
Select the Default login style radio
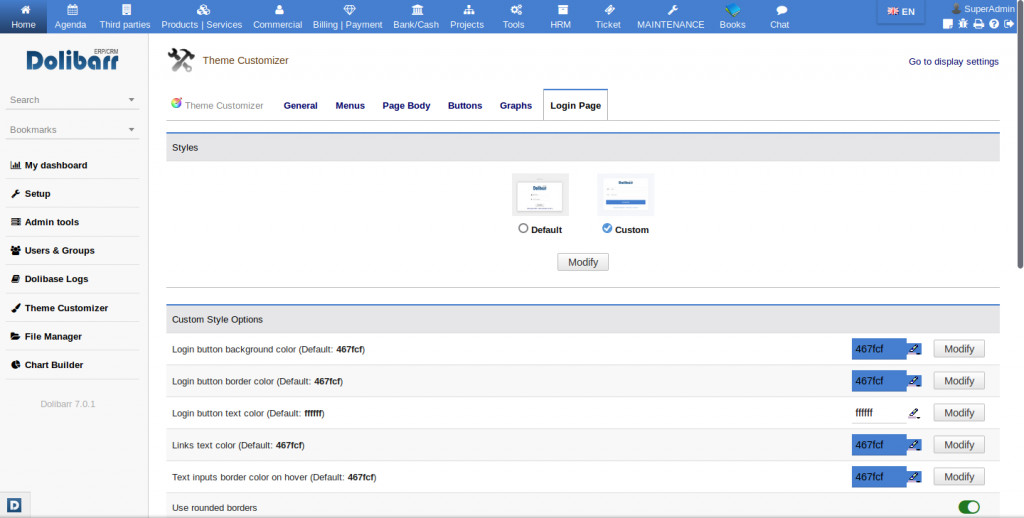523,229
